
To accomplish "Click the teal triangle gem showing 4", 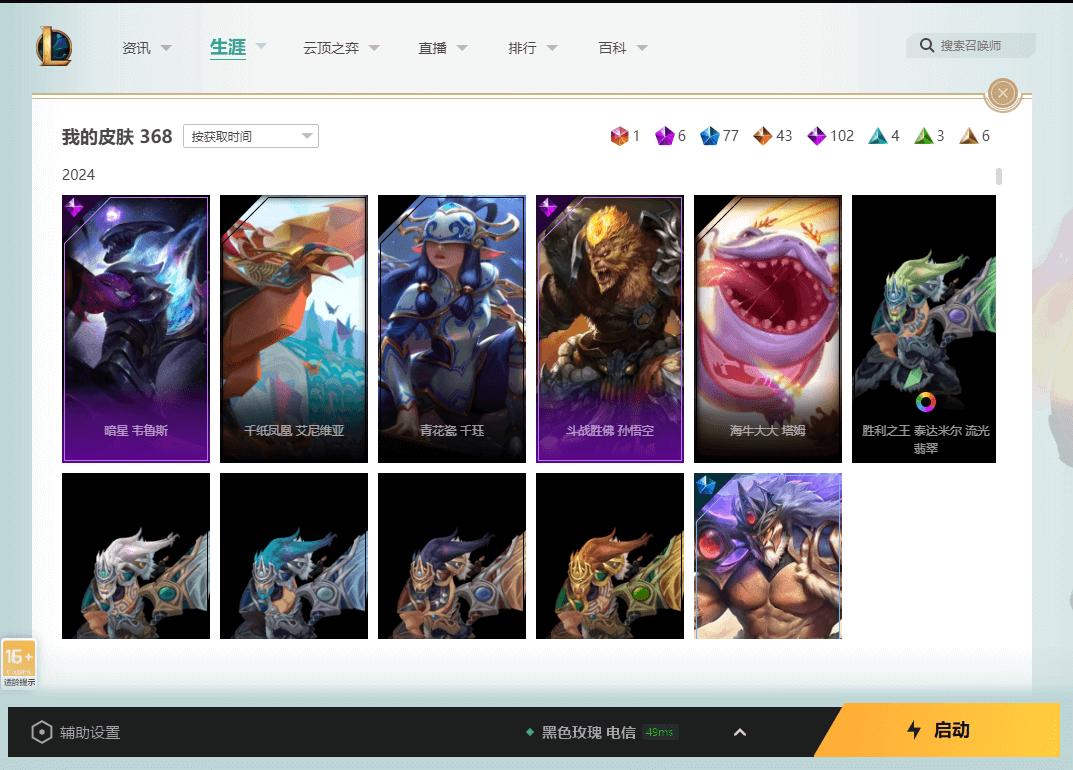I will tap(877, 136).
